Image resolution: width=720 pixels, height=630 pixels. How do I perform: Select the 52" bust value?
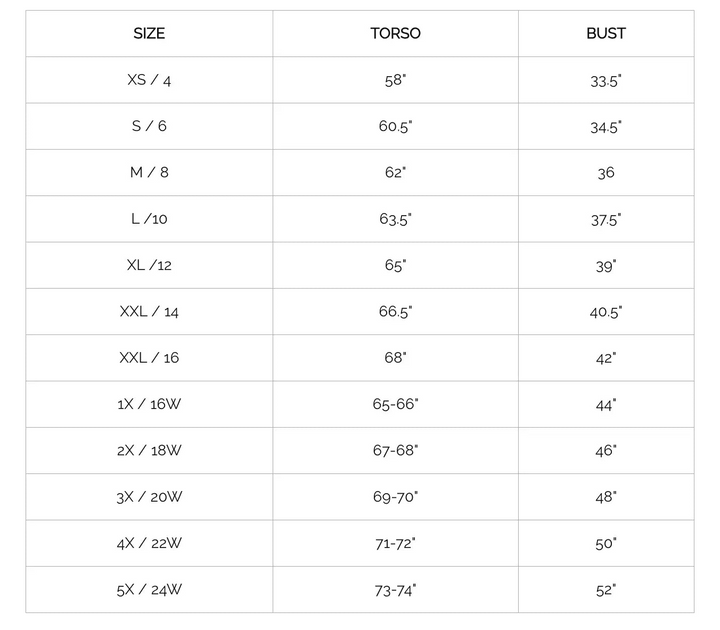pyautogui.click(x=606, y=590)
